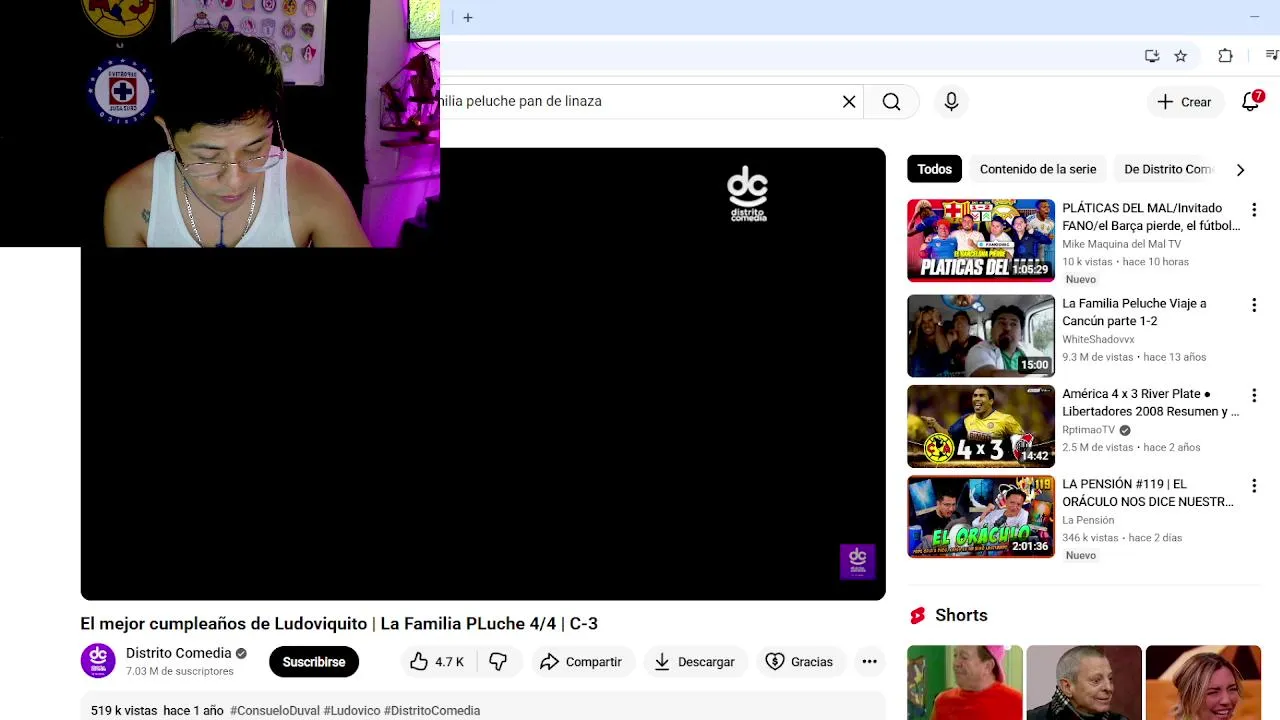This screenshot has height=720, width=1280.
Task: Open second Shorts thumbnail
Action: point(1084,683)
